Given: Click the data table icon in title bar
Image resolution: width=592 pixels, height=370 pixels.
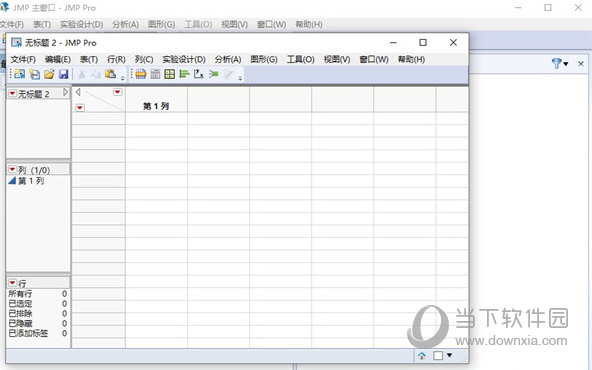Looking at the screenshot, I should pyautogui.click(x=16, y=43).
